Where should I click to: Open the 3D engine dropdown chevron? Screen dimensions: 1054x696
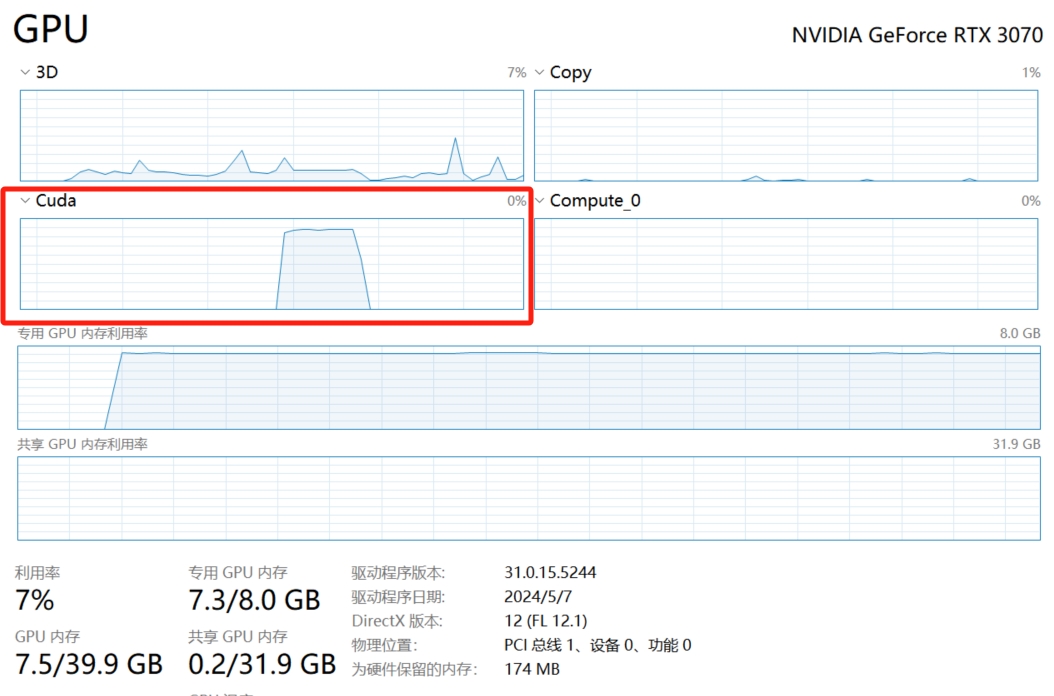pos(25,73)
